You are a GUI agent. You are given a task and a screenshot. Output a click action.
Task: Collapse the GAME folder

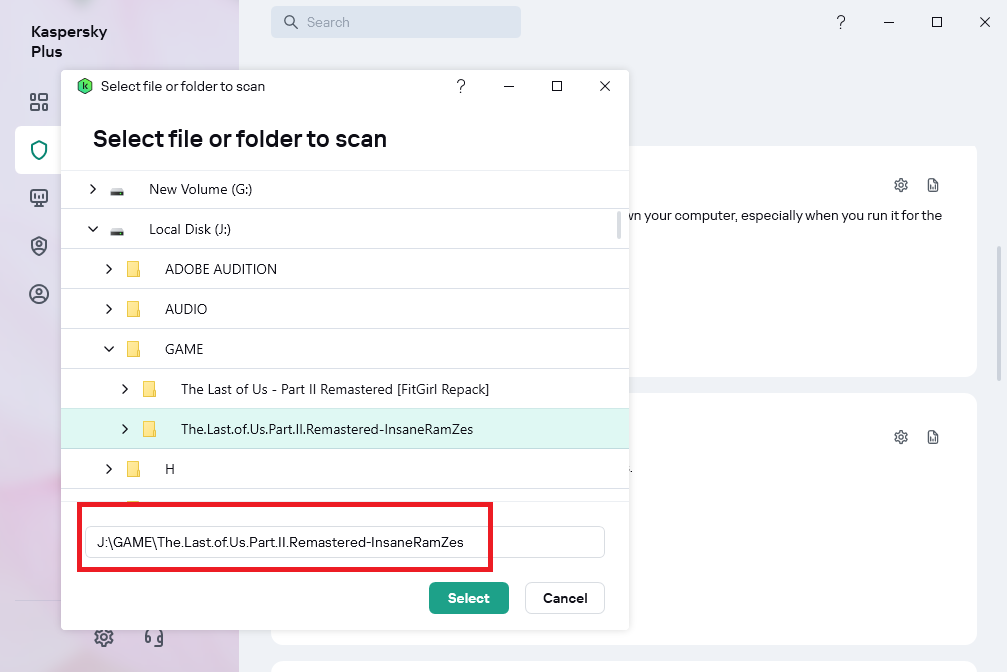point(109,349)
